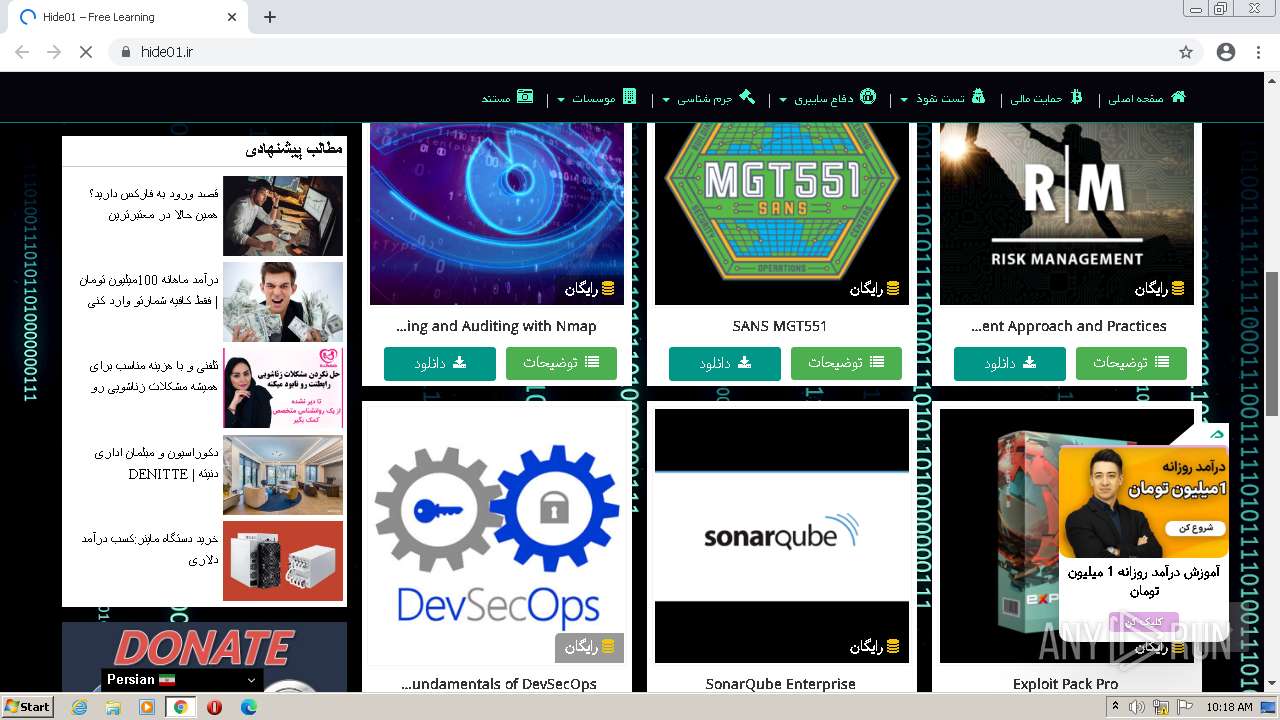This screenshot has height=720, width=1280.
Task: View description of Nmap auditing course
Action: click(561, 363)
